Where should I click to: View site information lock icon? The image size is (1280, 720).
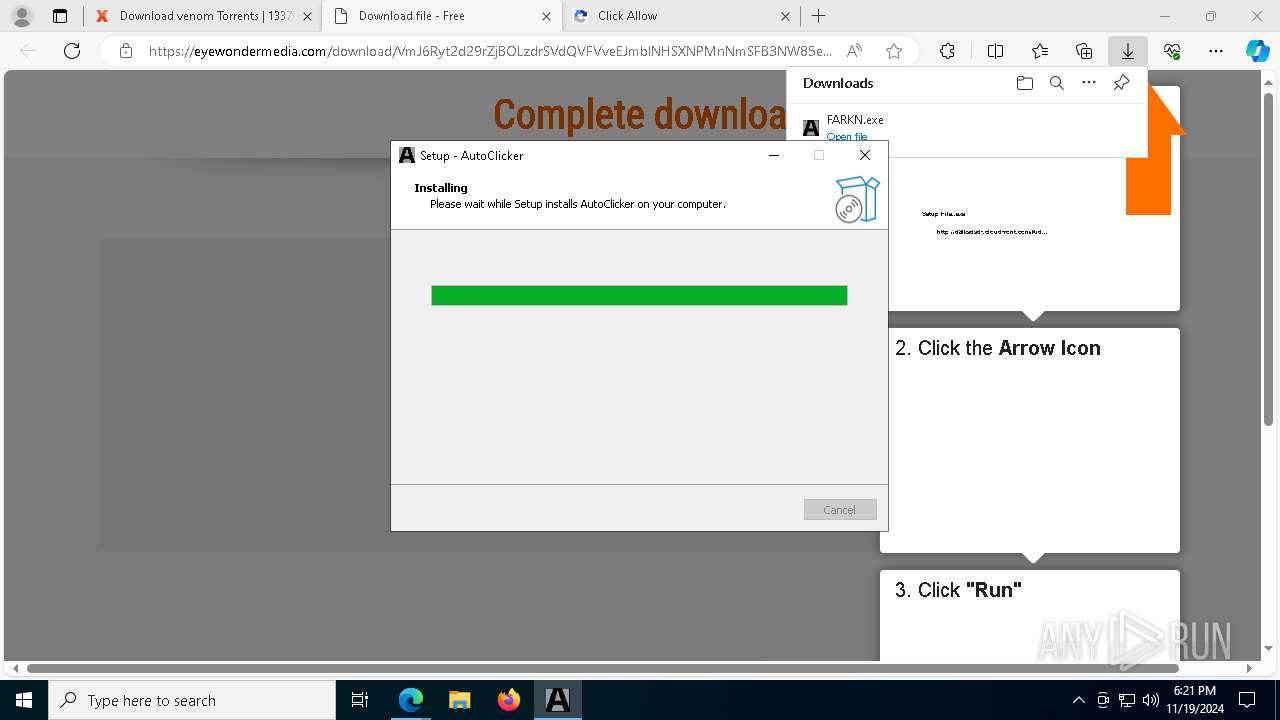coord(125,51)
